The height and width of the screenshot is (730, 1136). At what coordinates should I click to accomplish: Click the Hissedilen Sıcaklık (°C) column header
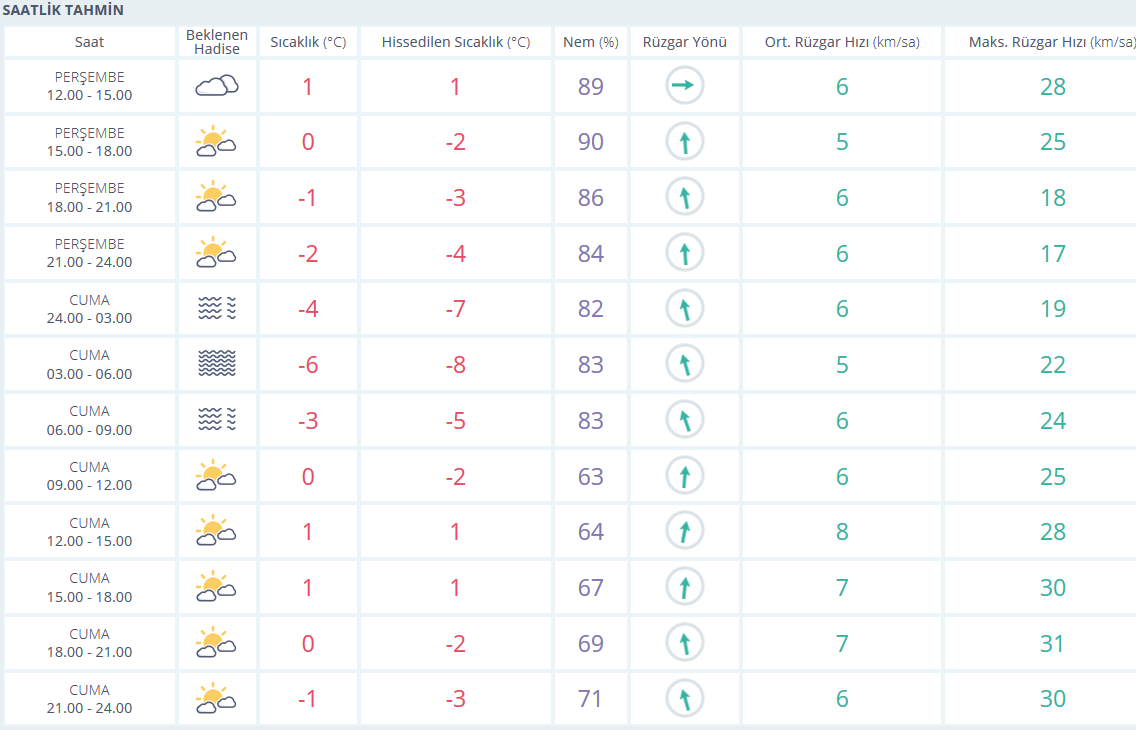pos(455,42)
